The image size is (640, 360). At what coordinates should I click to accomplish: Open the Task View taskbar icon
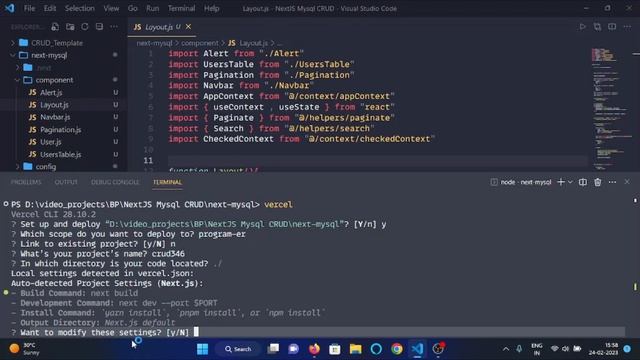click(x=273, y=349)
